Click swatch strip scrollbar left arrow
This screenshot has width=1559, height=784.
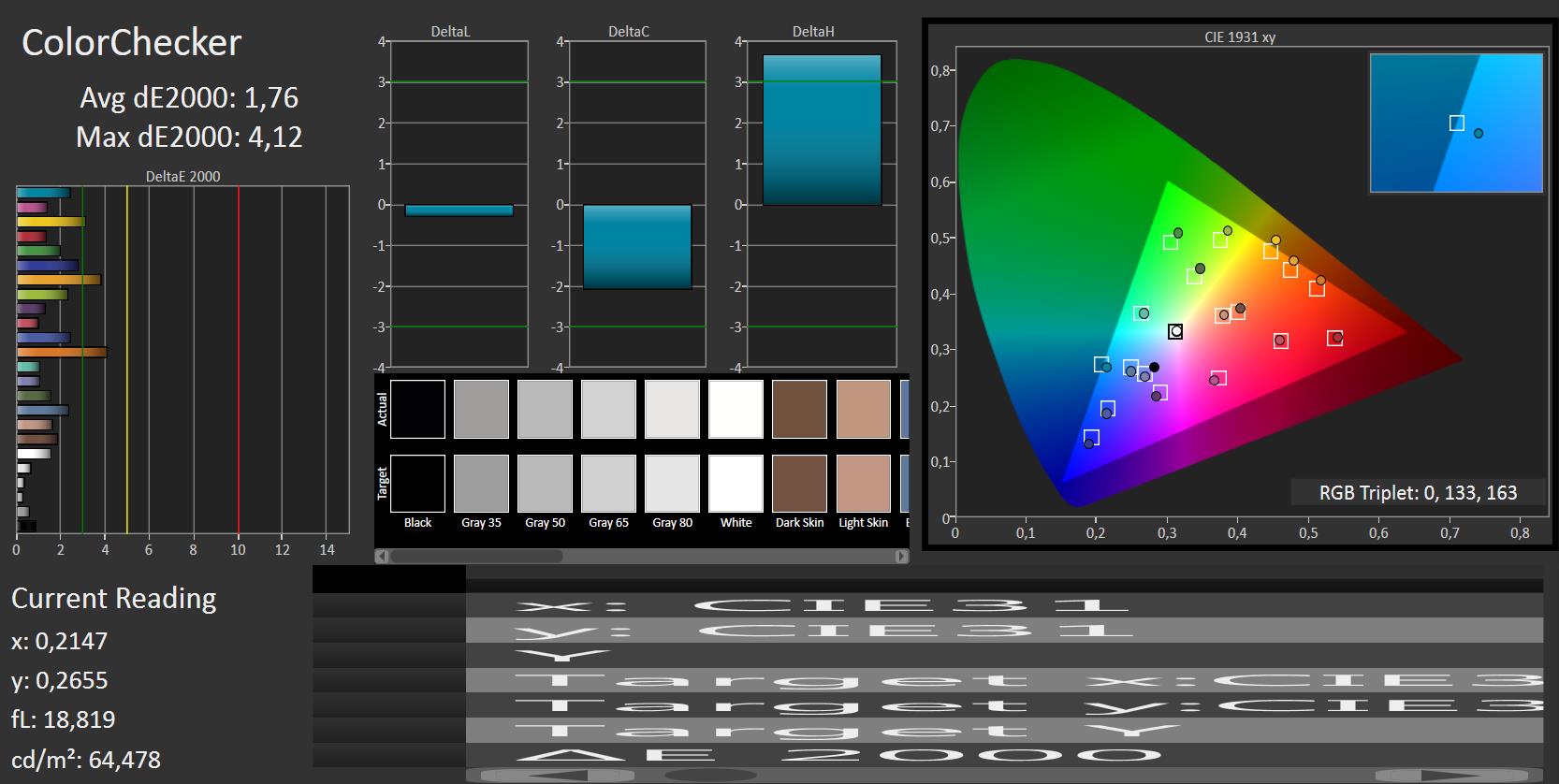[381, 556]
